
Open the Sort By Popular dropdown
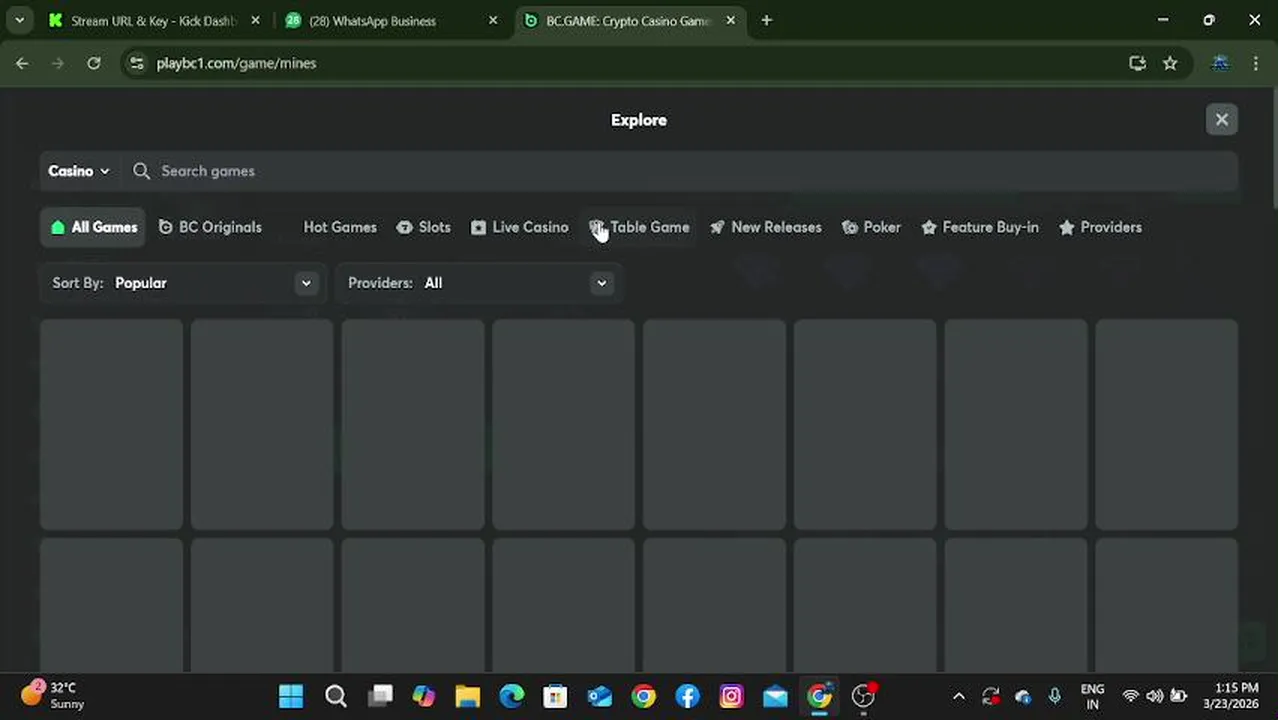[x=183, y=283]
